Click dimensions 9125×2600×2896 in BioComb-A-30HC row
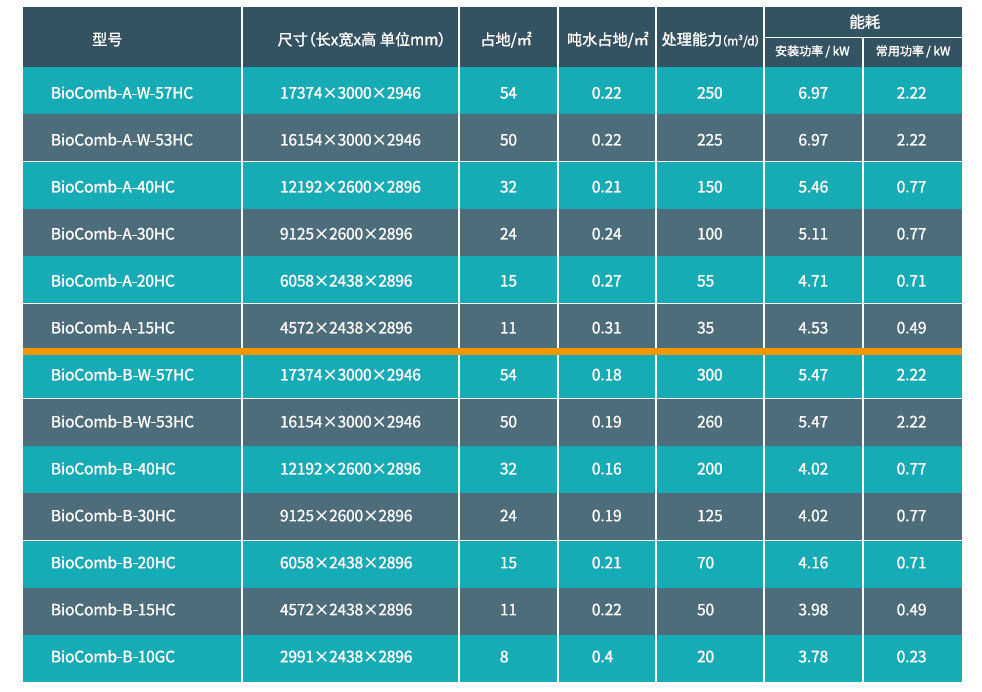982x692 pixels. click(x=346, y=234)
